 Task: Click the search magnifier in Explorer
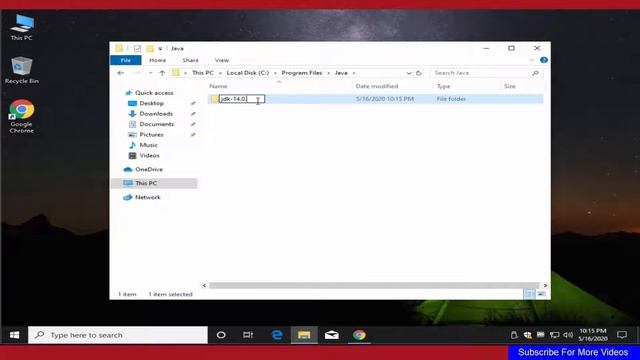coord(535,73)
